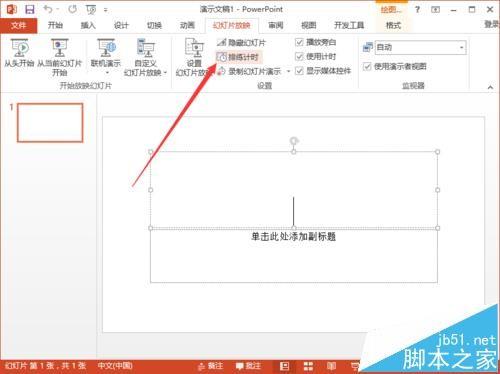This screenshot has height=374, width=500.
Task: Click inside the title text box
Action: pos(294,190)
